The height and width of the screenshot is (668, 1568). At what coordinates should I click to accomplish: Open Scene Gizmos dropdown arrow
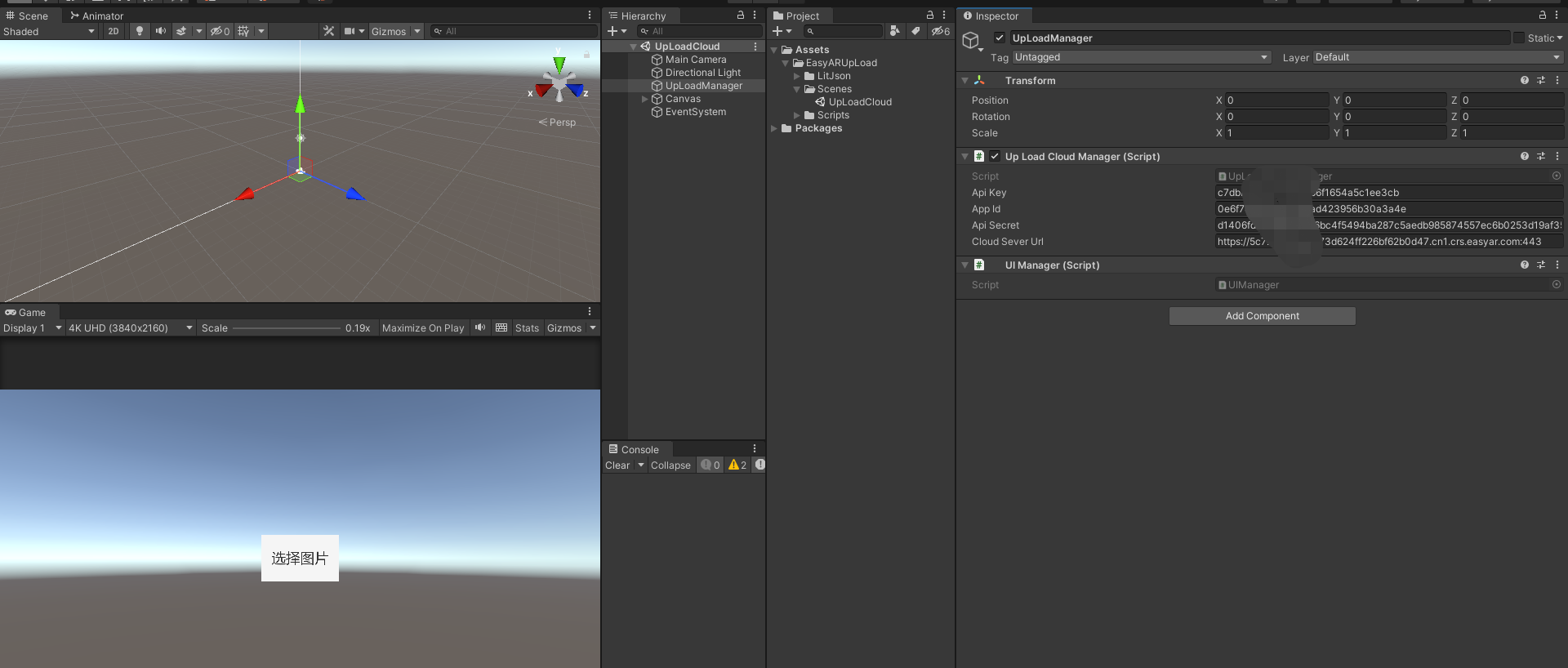coord(417,31)
